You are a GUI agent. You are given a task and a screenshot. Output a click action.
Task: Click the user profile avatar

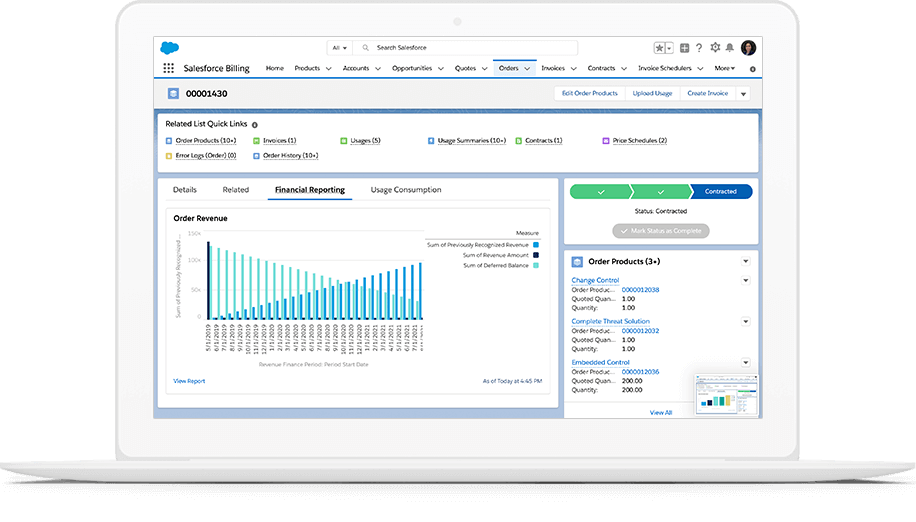click(748, 48)
